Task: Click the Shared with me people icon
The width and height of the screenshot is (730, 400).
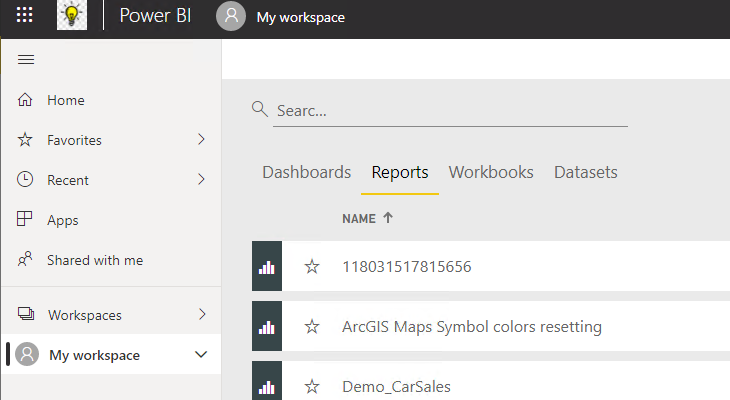Action: tap(25, 259)
